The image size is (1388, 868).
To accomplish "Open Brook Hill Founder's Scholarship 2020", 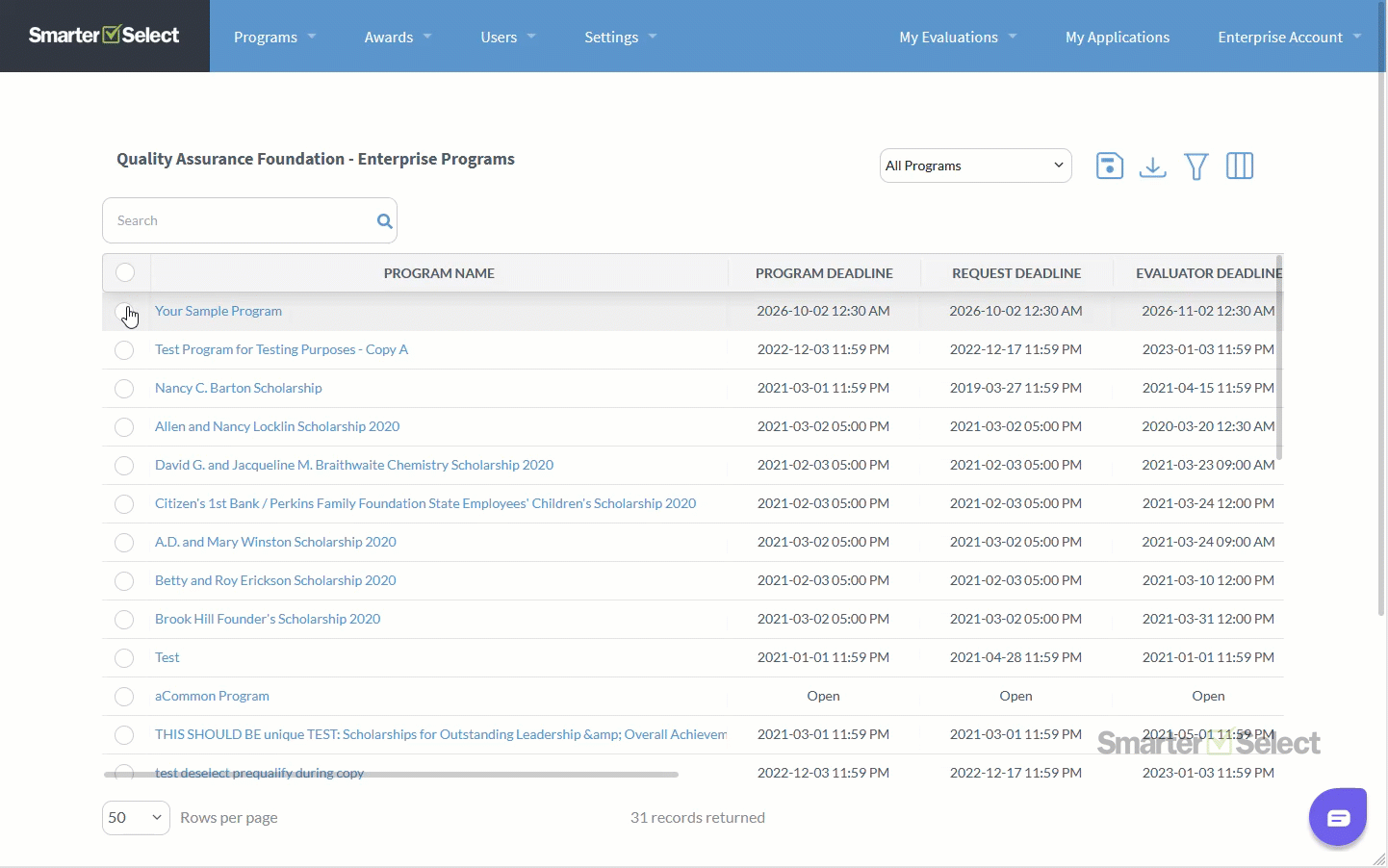I will [268, 619].
